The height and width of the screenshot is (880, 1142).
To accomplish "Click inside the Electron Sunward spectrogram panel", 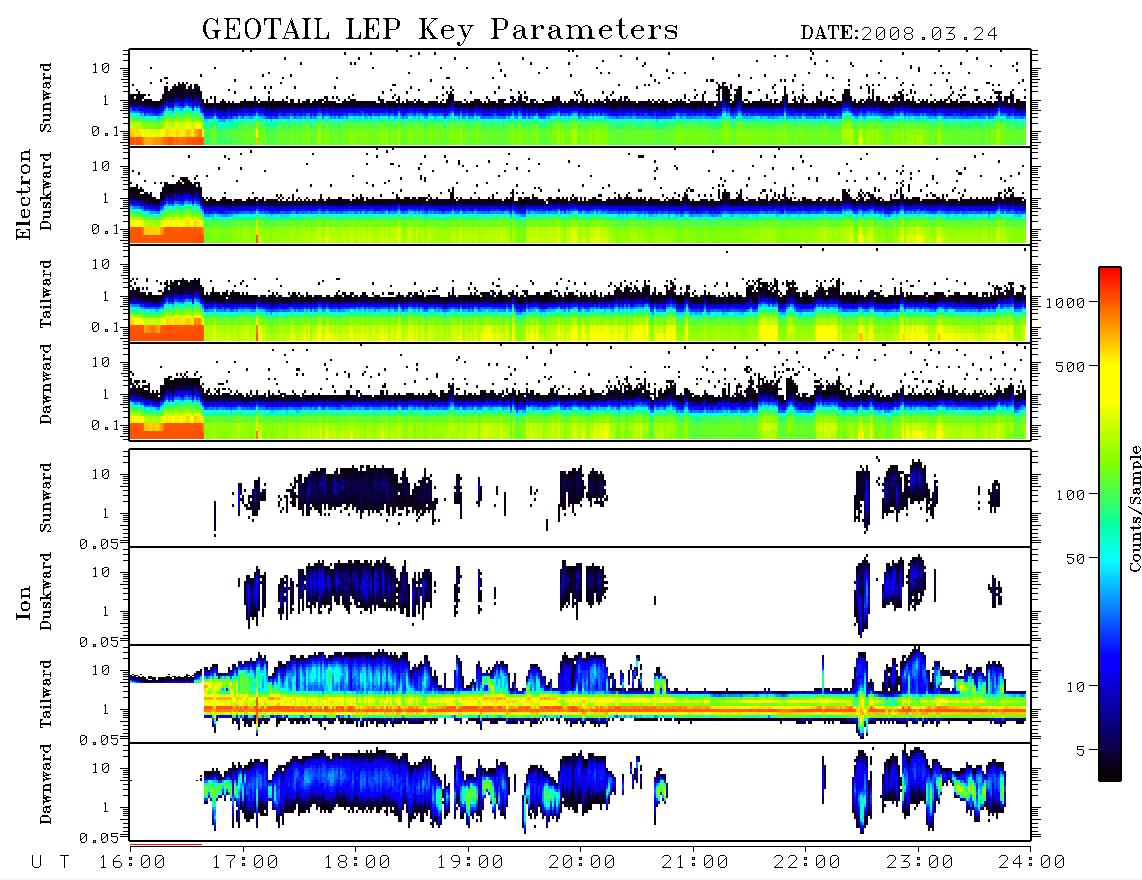I will [x=580, y=98].
